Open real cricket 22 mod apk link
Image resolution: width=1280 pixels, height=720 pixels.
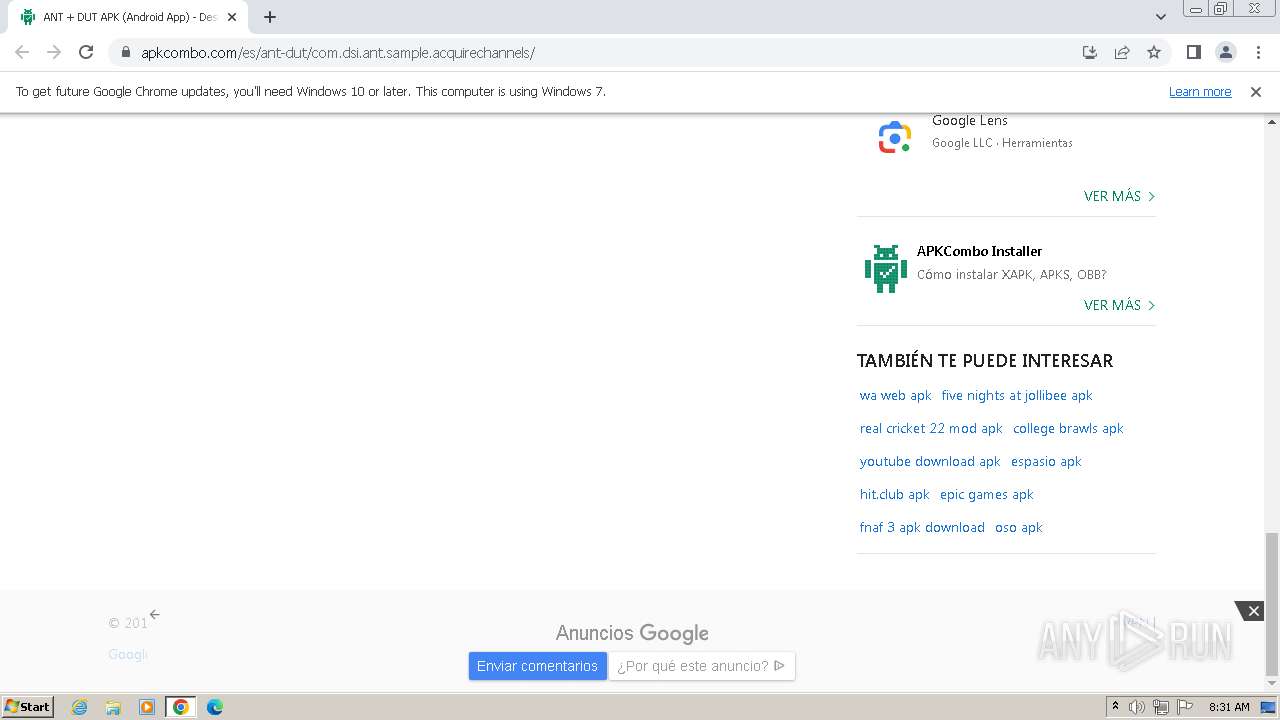click(x=931, y=428)
